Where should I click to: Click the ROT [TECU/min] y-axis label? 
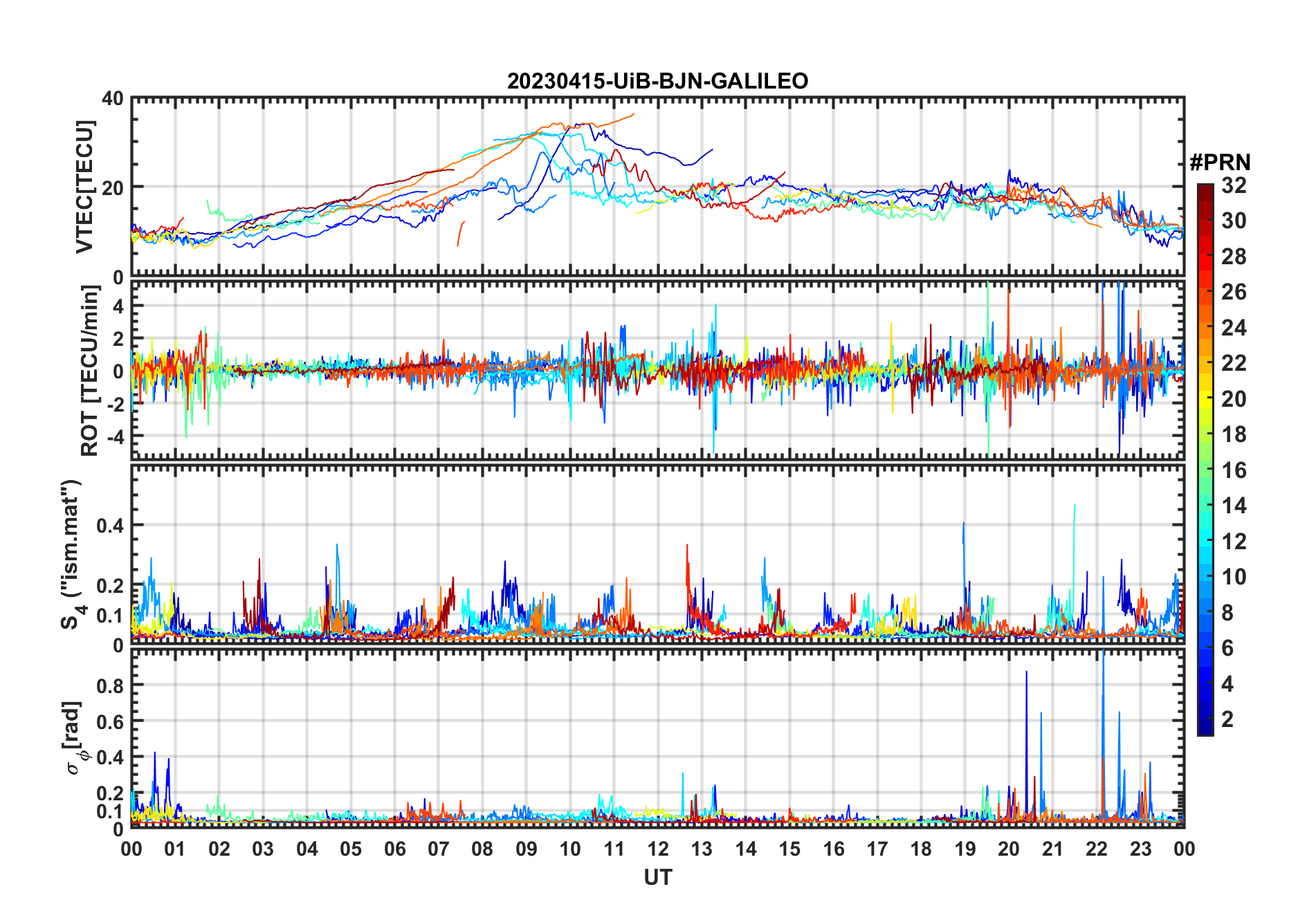click(89, 371)
